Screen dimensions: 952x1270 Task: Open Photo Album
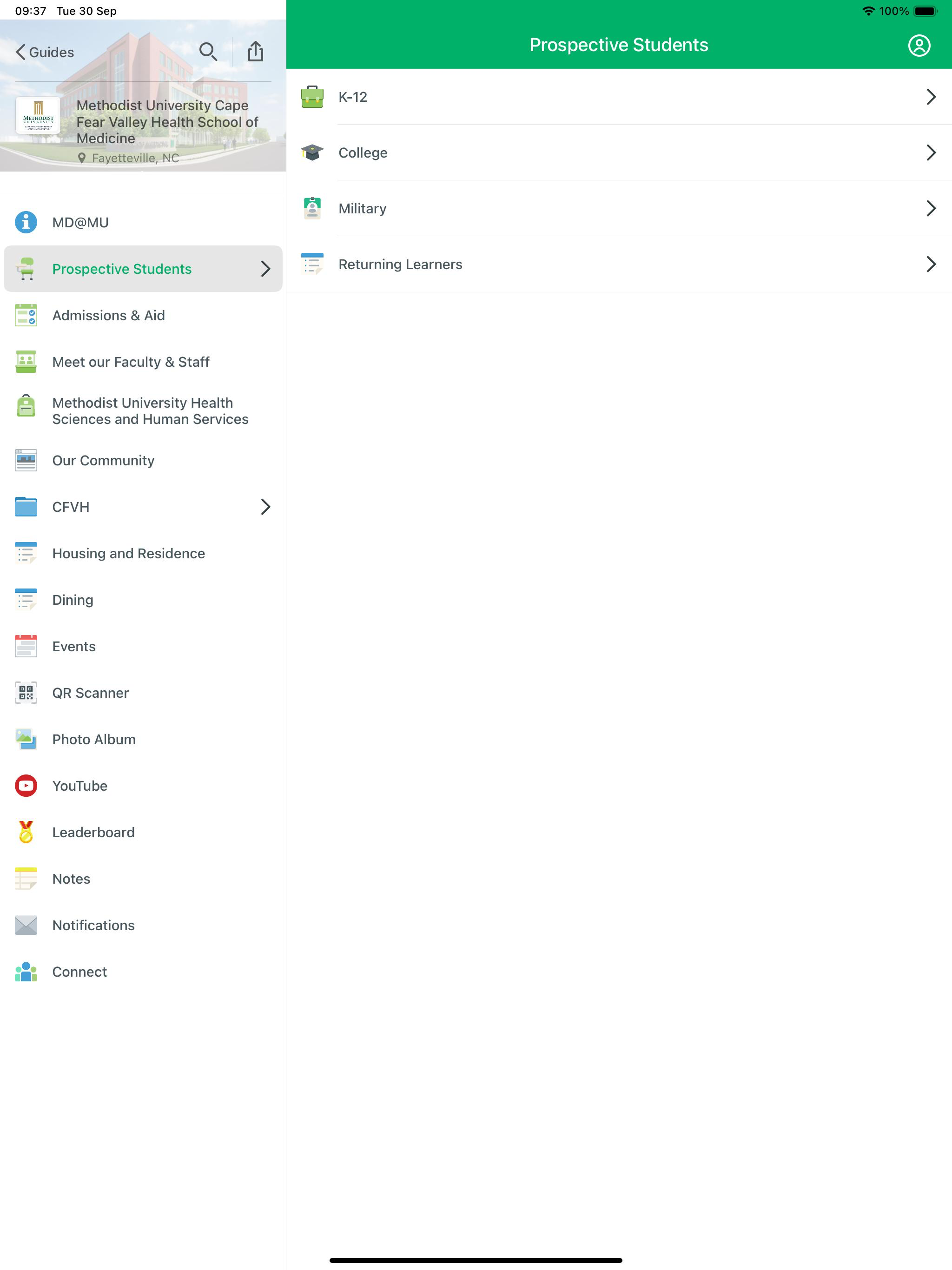coord(143,740)
